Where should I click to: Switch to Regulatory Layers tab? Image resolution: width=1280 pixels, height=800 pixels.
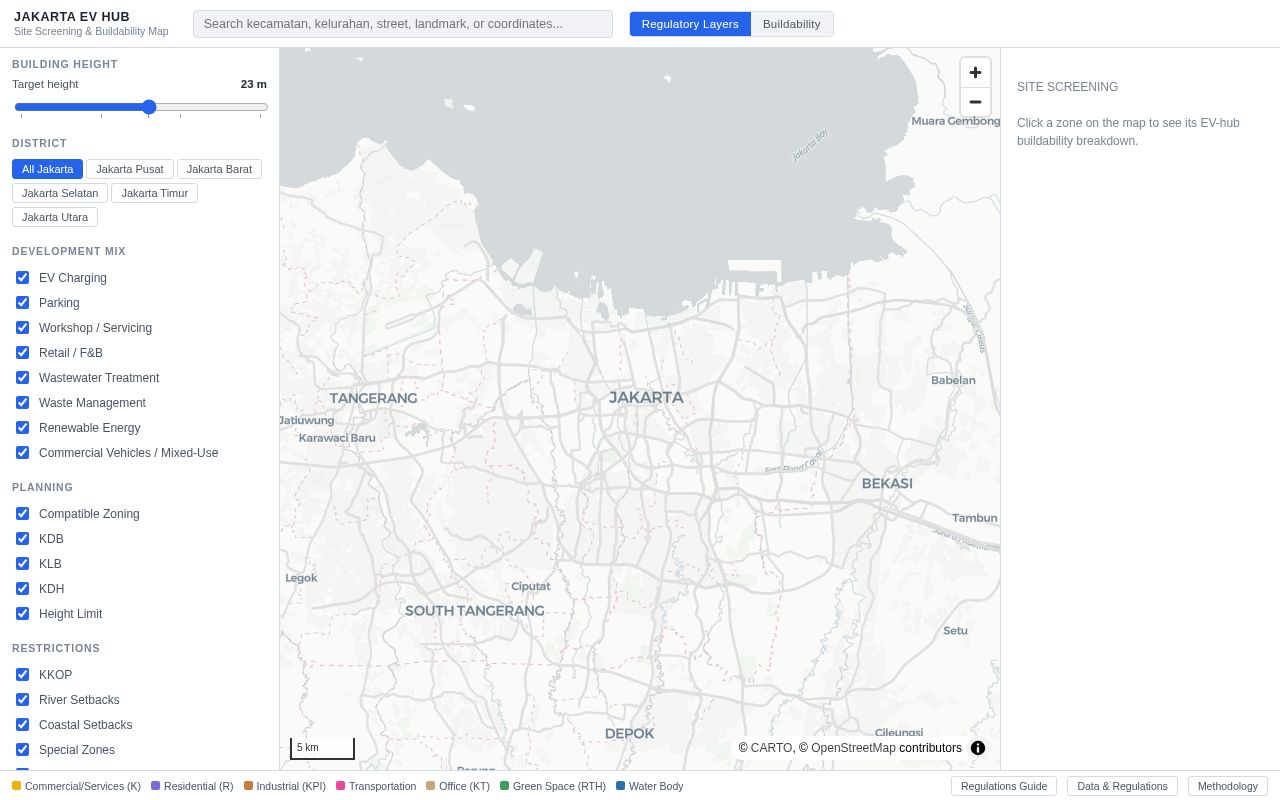point(690,24)
